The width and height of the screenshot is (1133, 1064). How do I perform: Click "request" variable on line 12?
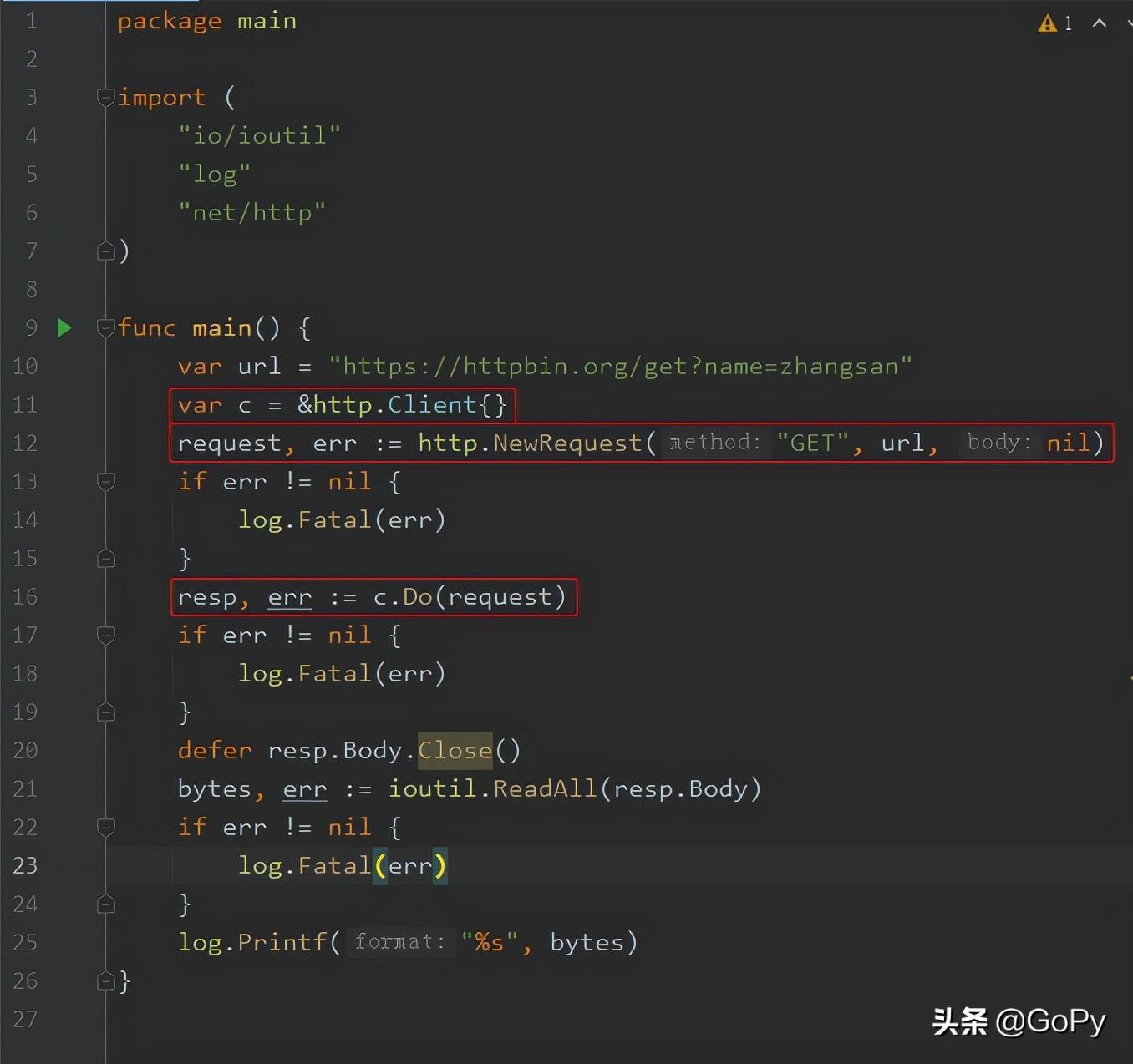tap(230, 443)
